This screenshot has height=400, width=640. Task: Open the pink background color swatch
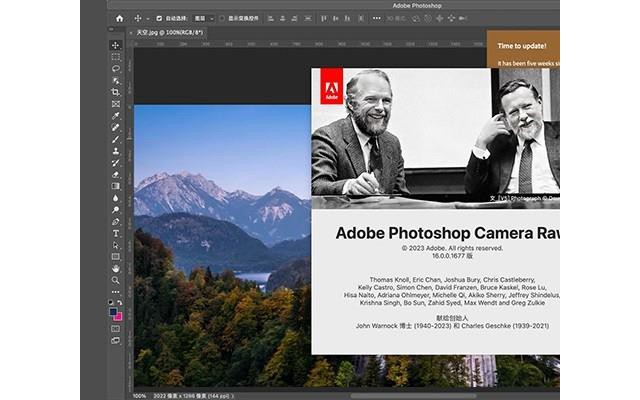(119, 317)
